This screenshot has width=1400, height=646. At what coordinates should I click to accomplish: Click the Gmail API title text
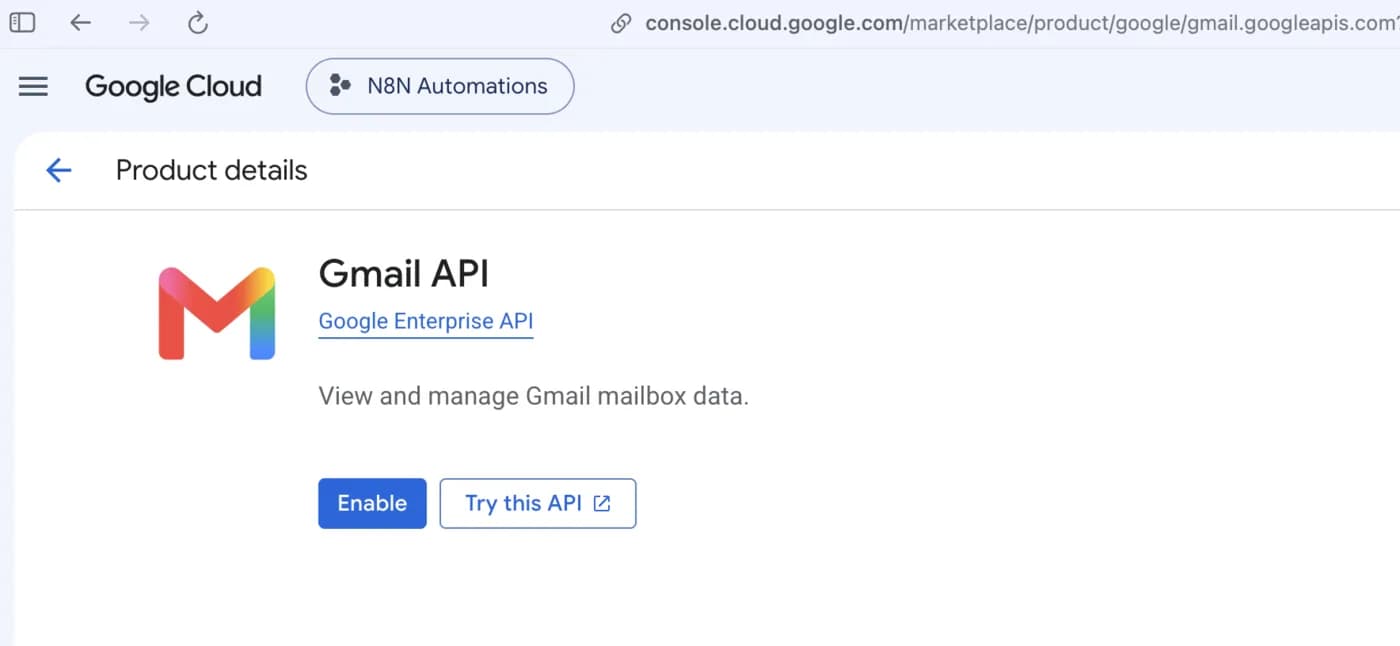coord(404,273)
